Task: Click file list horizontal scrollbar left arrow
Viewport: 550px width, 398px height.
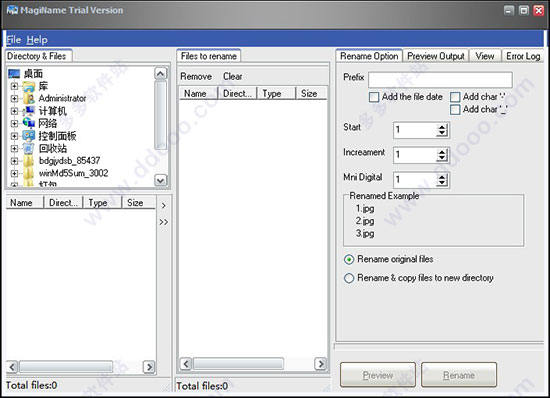Action: coord(12,367)
